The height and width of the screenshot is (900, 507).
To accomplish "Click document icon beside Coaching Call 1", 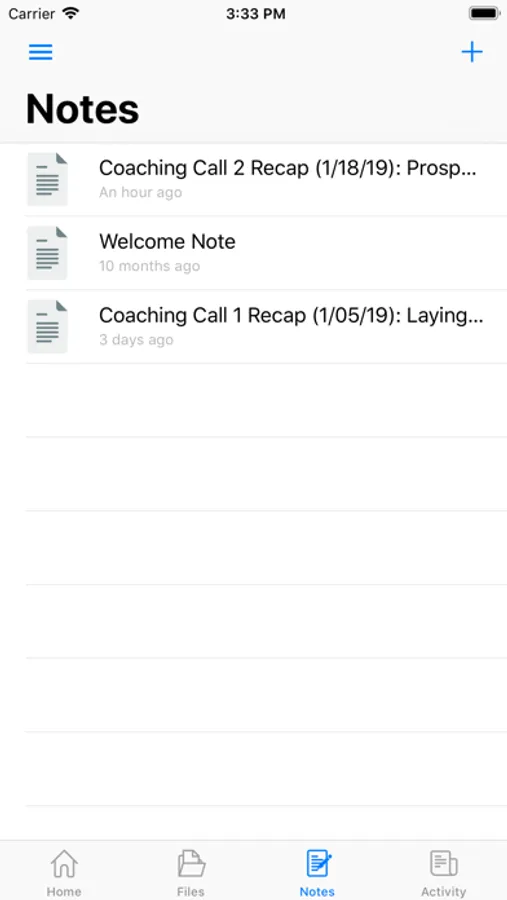I will point(48,326).
